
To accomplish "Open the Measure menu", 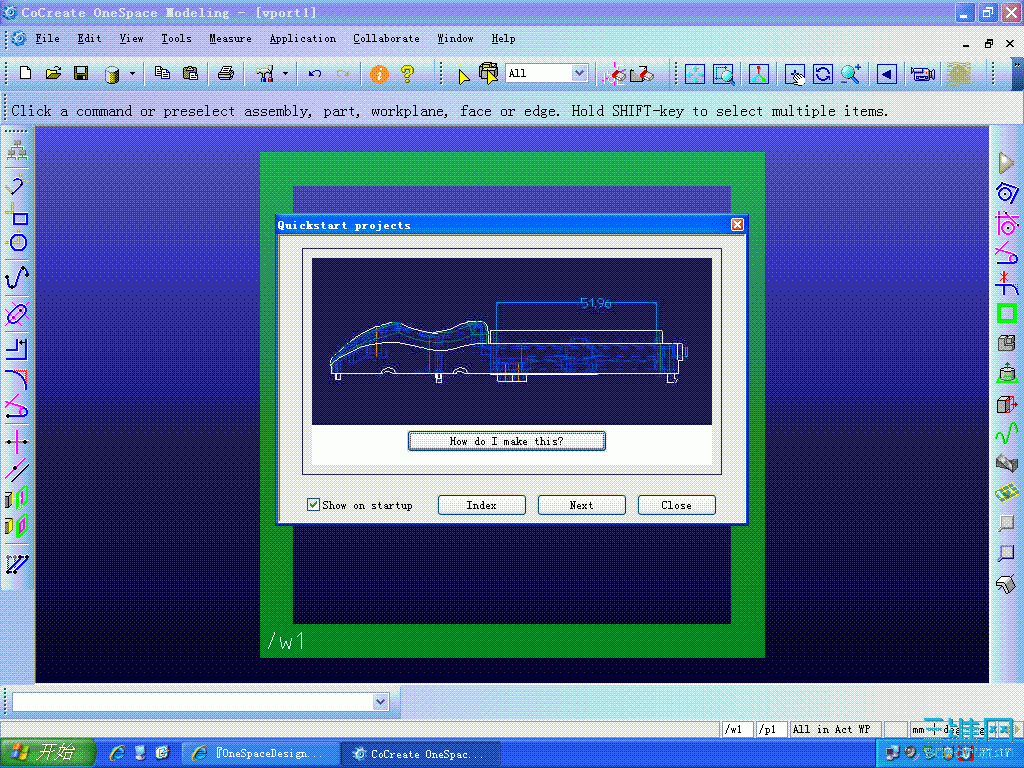I will pyautogui.click(x=230, y=39).
